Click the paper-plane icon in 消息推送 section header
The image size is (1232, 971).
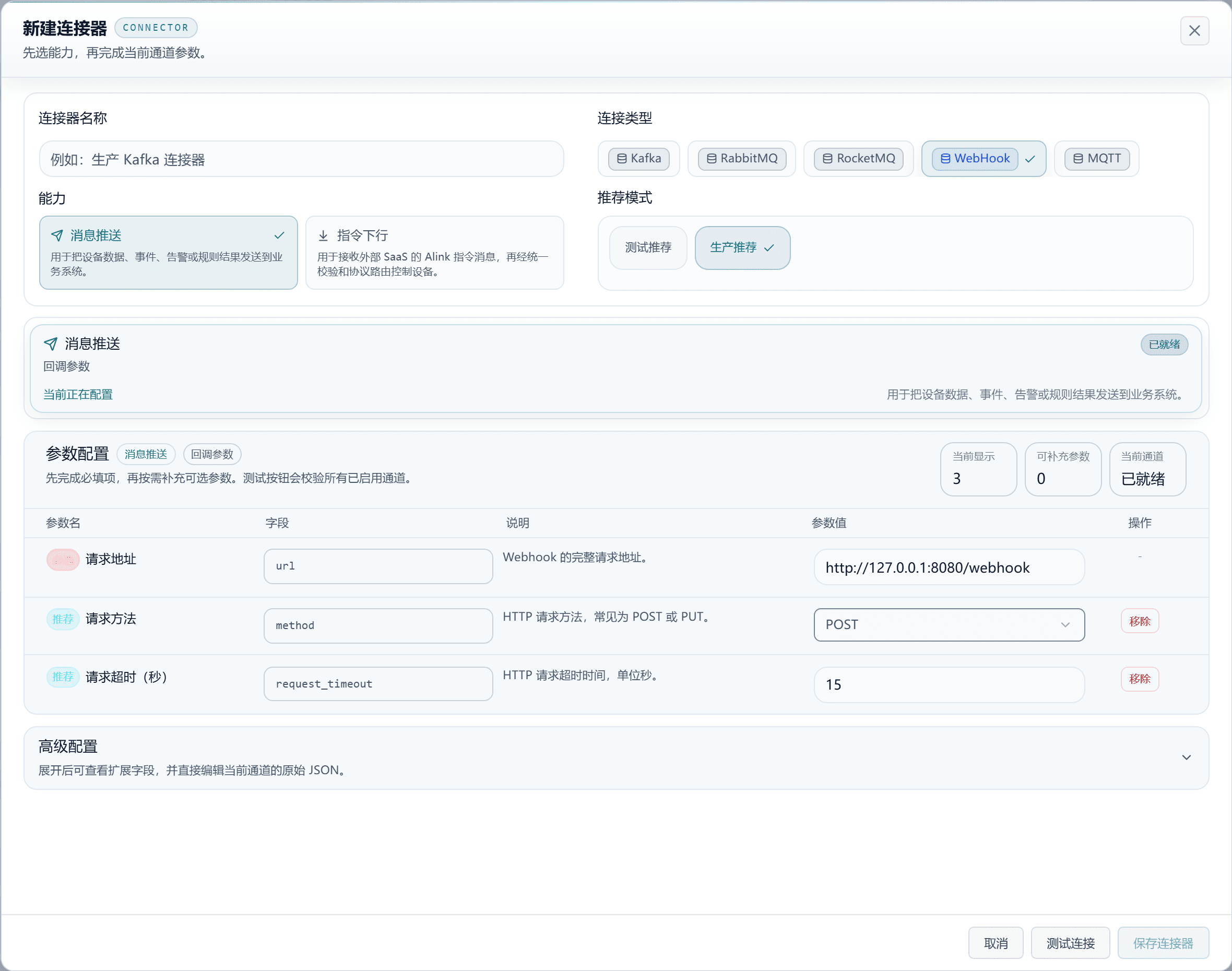[x=51, y=344]
